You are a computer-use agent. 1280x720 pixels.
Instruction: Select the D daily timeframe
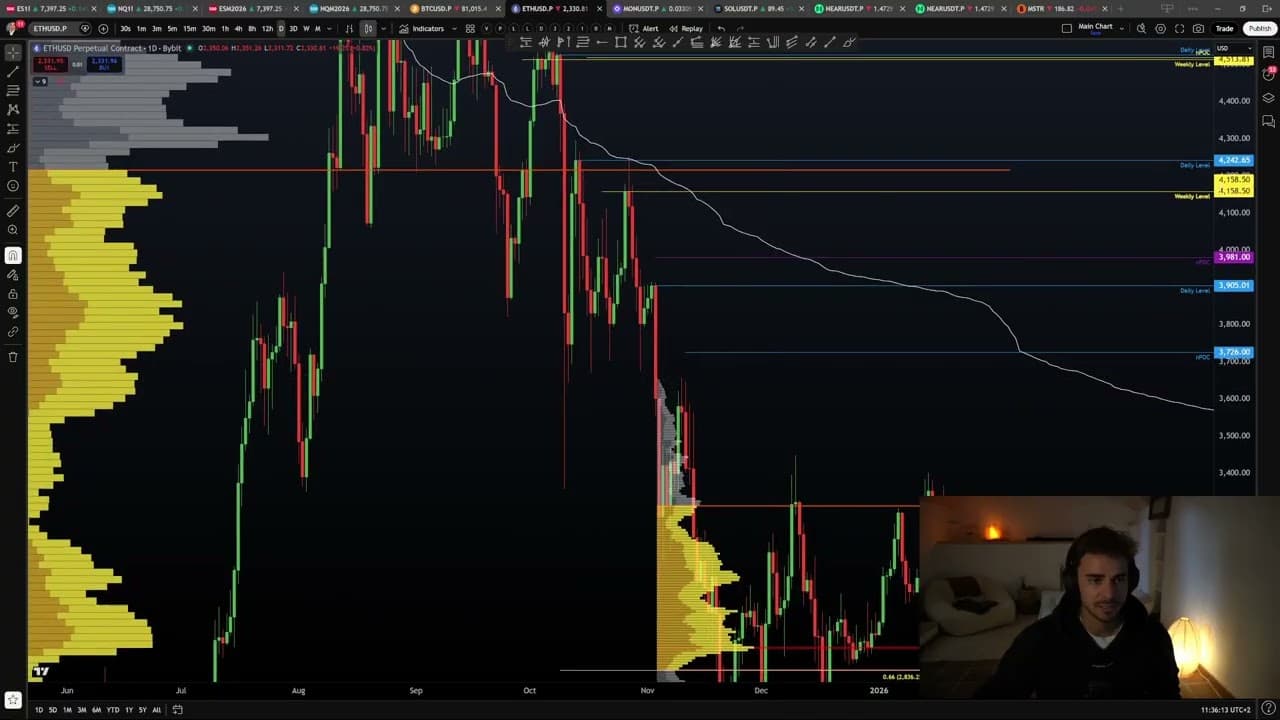[281, 28]
